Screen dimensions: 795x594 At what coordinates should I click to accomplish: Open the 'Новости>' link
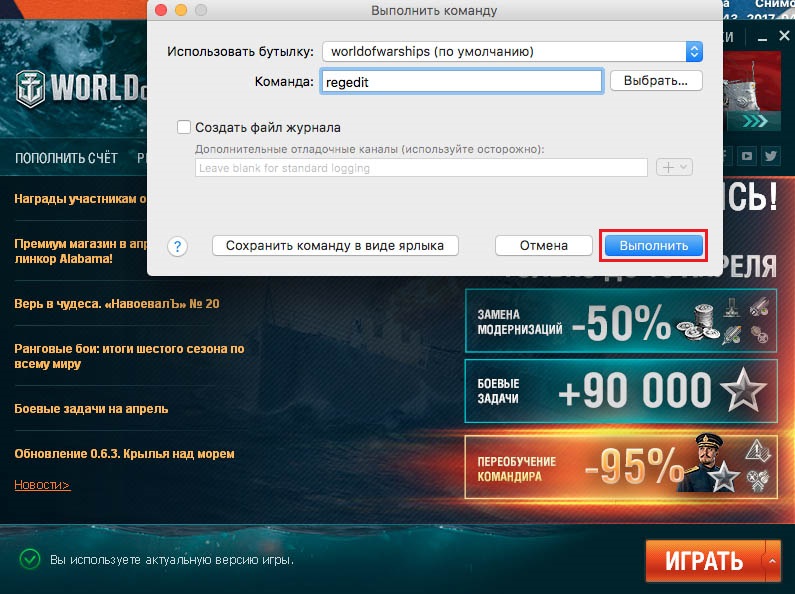click(x=42, y=485)
